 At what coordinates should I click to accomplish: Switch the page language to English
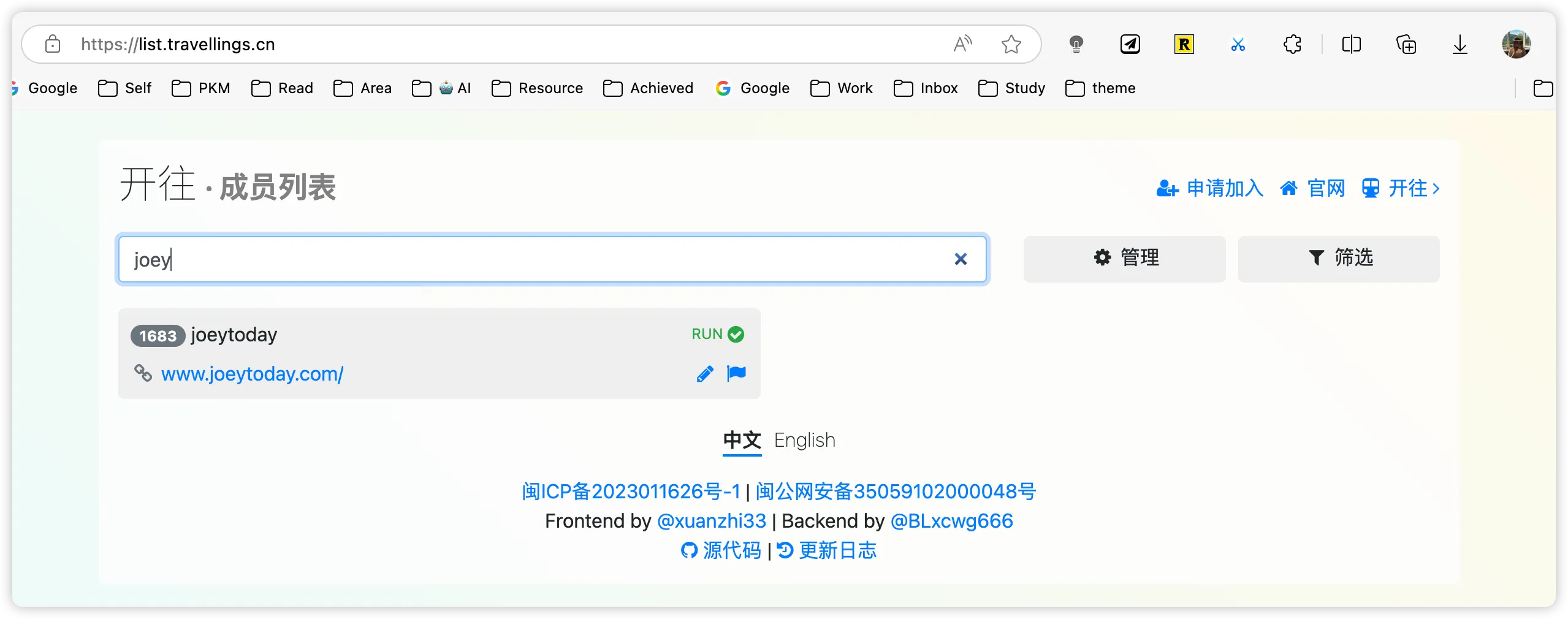pos(804,440)
